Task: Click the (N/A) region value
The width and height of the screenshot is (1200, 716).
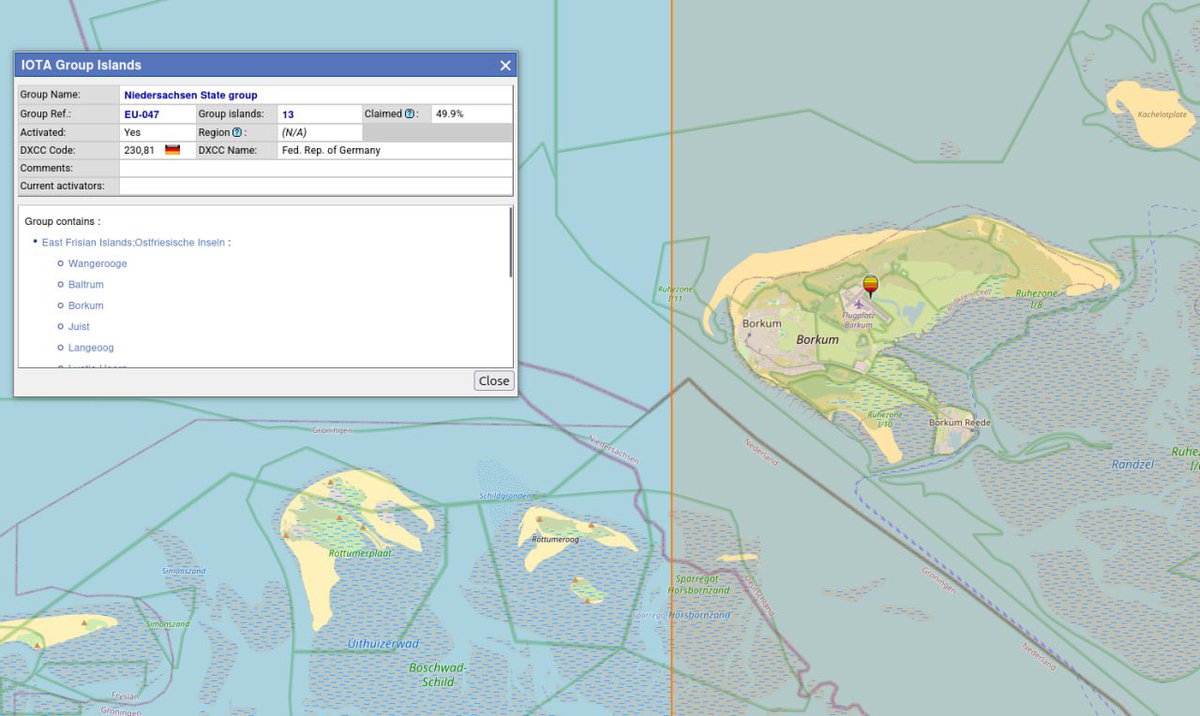Action: click(x=295, y=133)
